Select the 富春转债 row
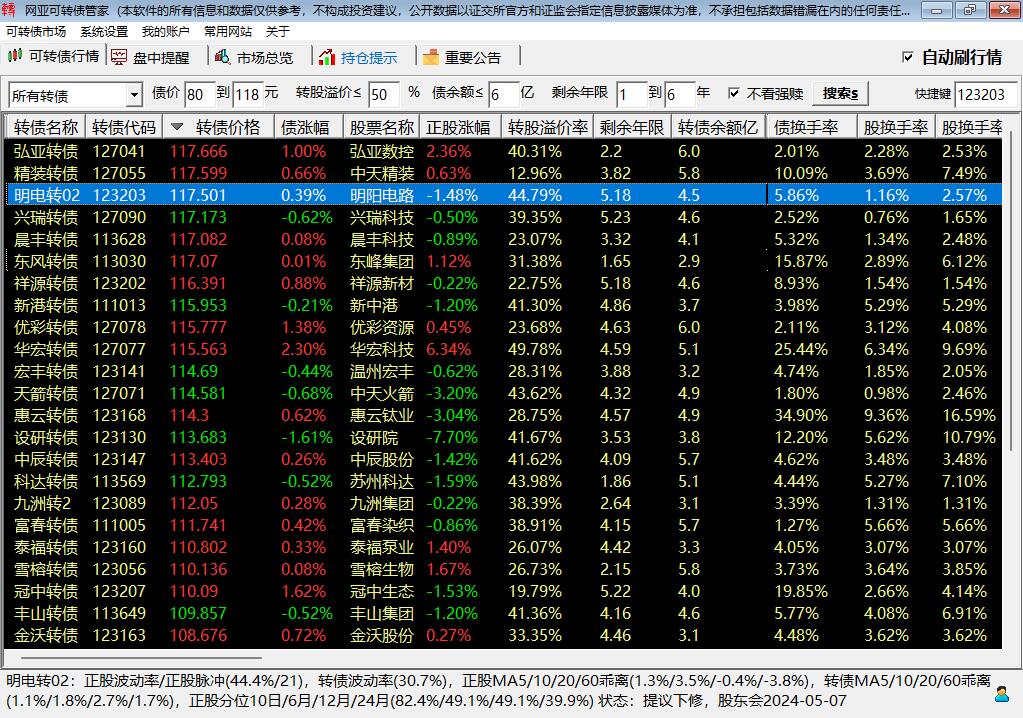The image size is (1023, 718). [504, 526]
